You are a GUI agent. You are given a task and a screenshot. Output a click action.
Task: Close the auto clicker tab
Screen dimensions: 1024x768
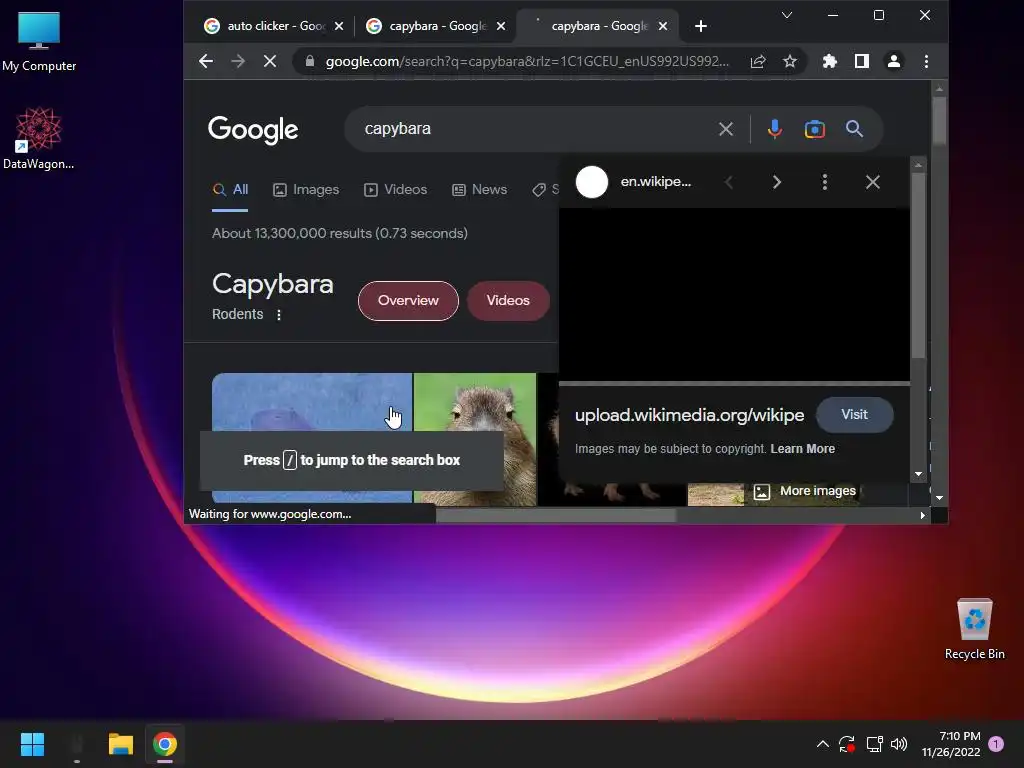pos(339,26)
